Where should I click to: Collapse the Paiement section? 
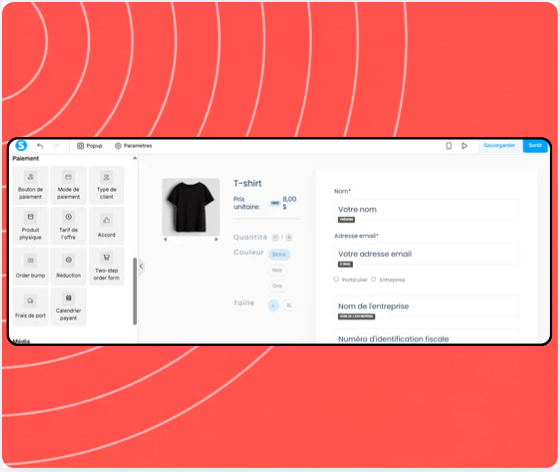tap(135, 158)
